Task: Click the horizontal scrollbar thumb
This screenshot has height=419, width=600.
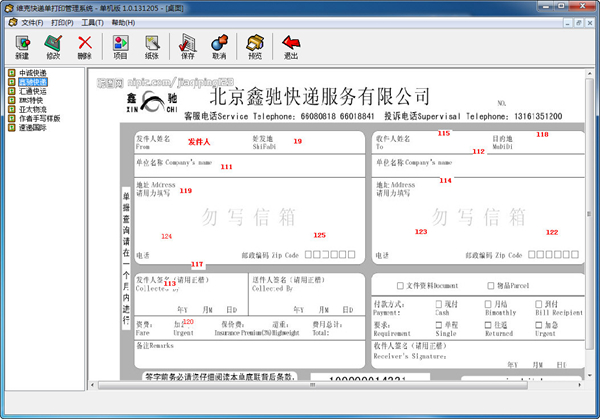Action: [313, 385]
